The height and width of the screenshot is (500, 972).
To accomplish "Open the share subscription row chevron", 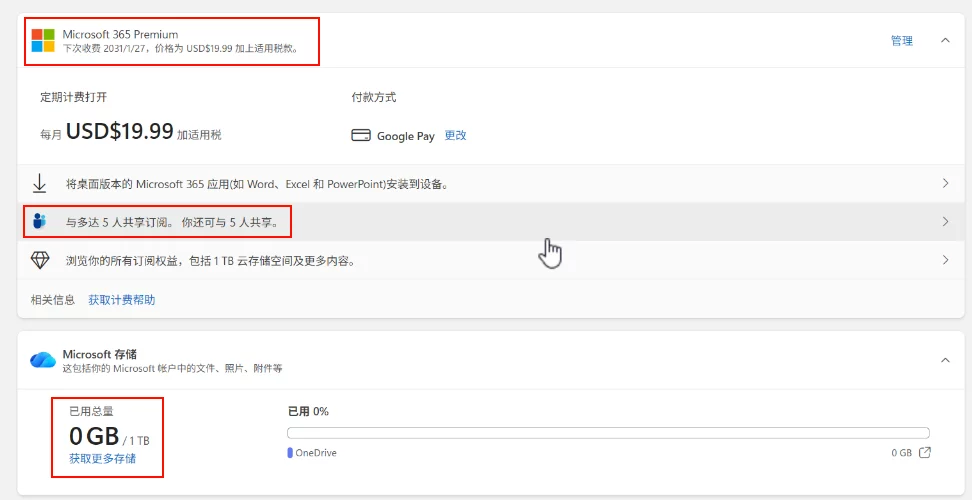I will pyautogui.click(x=945, y=222).
